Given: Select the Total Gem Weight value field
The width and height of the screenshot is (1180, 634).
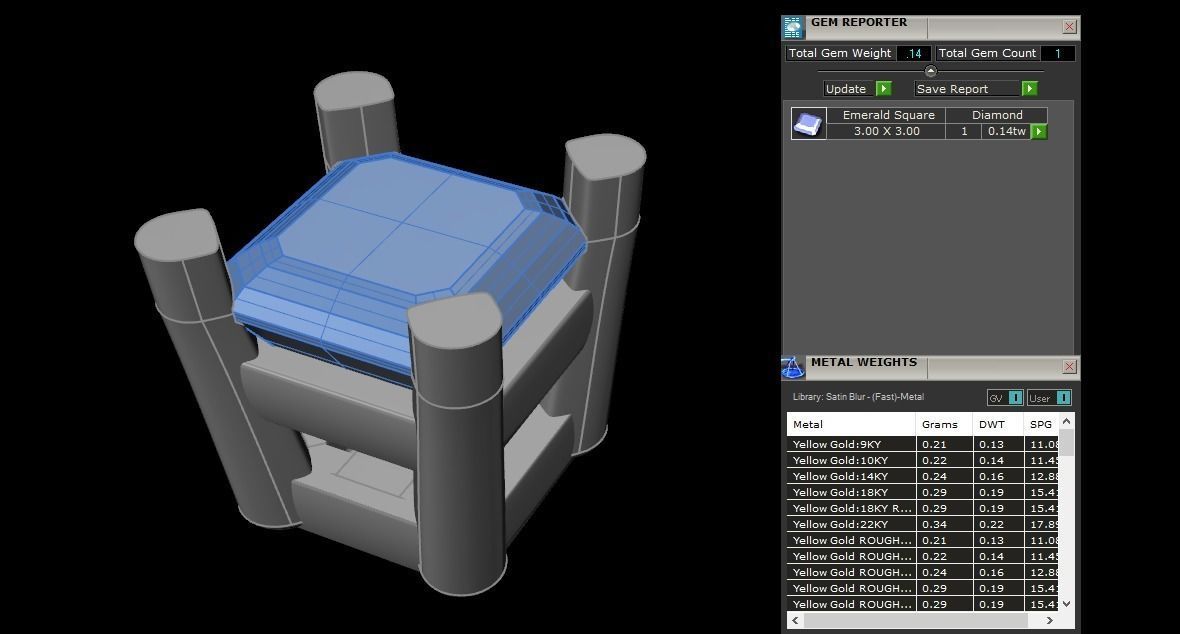Looking at the screenshot, I should (914, 53).
